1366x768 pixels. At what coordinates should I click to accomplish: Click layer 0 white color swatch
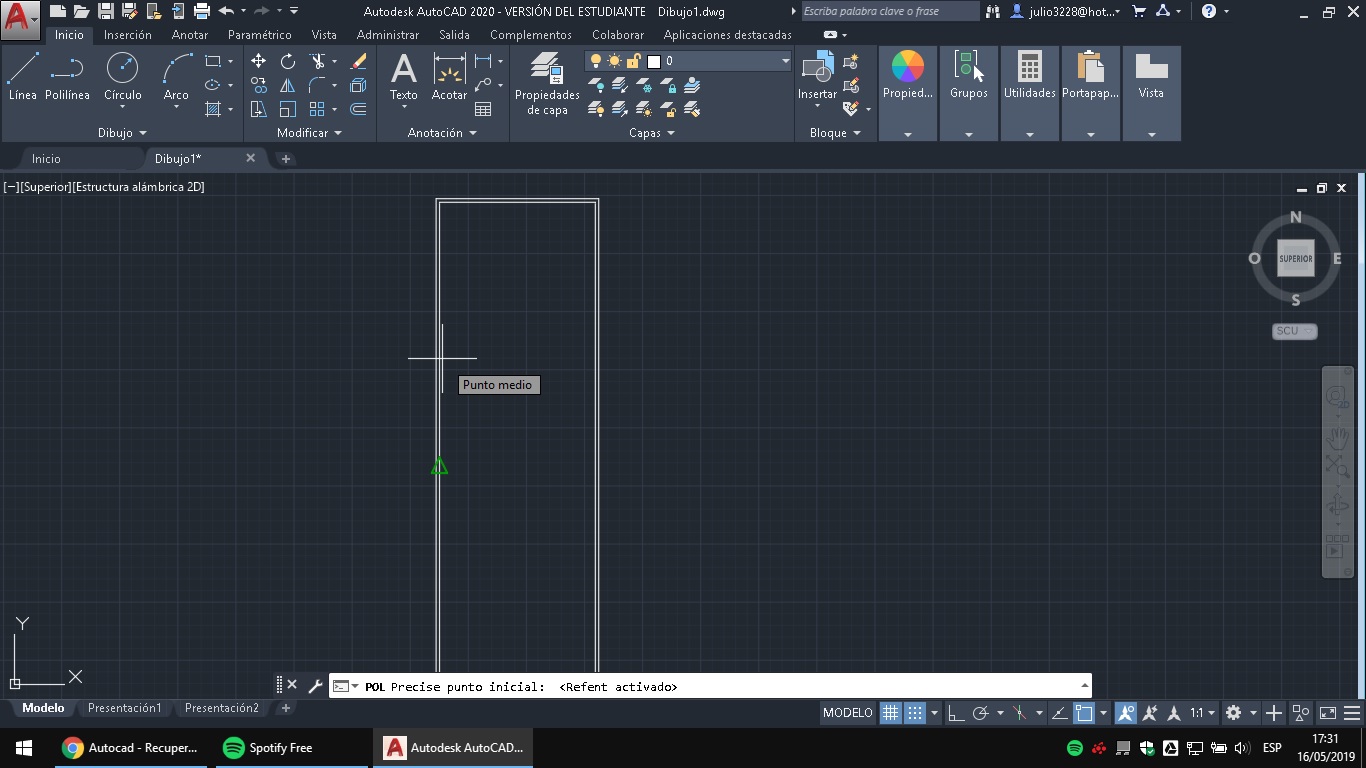click(x=654, y=61)
